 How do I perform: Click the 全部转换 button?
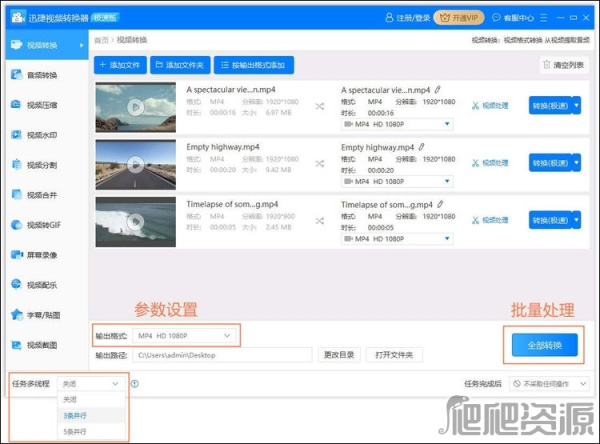click(x=545, y=345)
